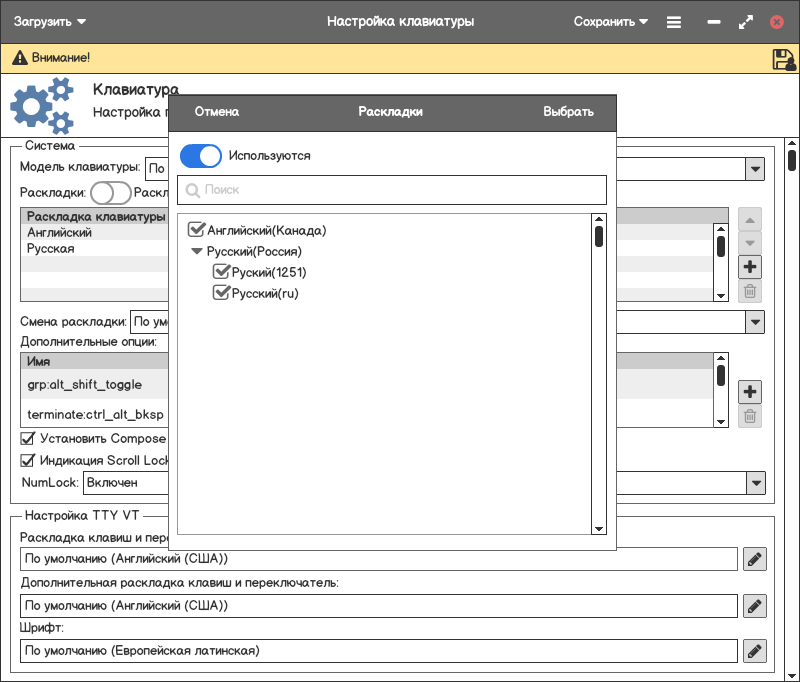Click the Поиск search field
This screenshot has height=682, width=800.
click(392, 190)
